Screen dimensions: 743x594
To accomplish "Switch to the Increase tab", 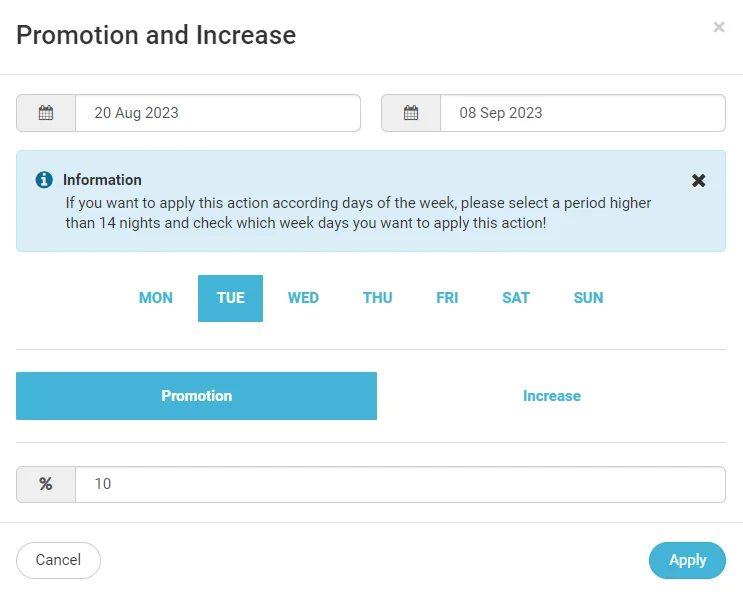I will tap(552, 396).
